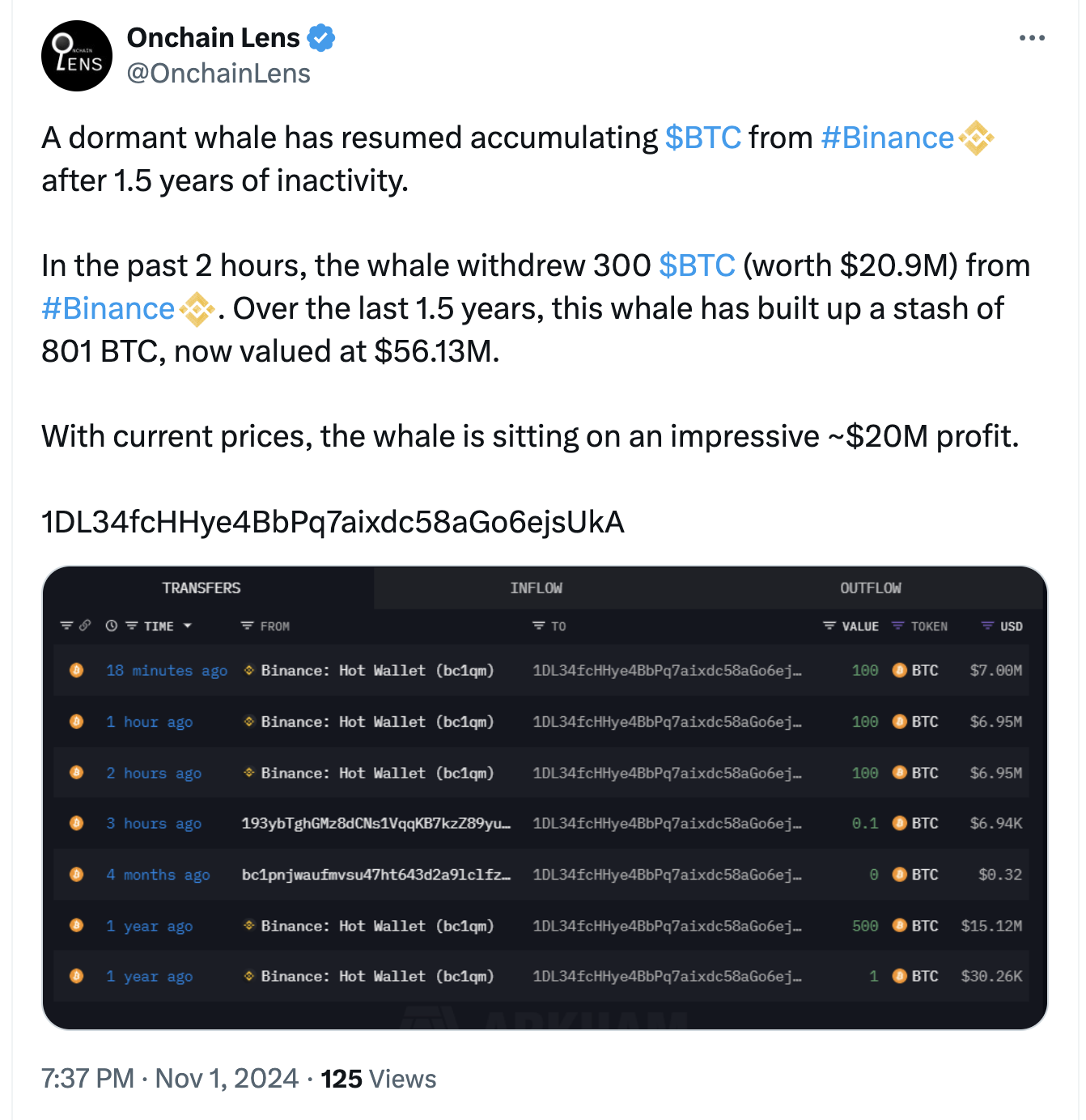Open the USD column filter
1086x1120 pixels.
[x=988, y=625]
